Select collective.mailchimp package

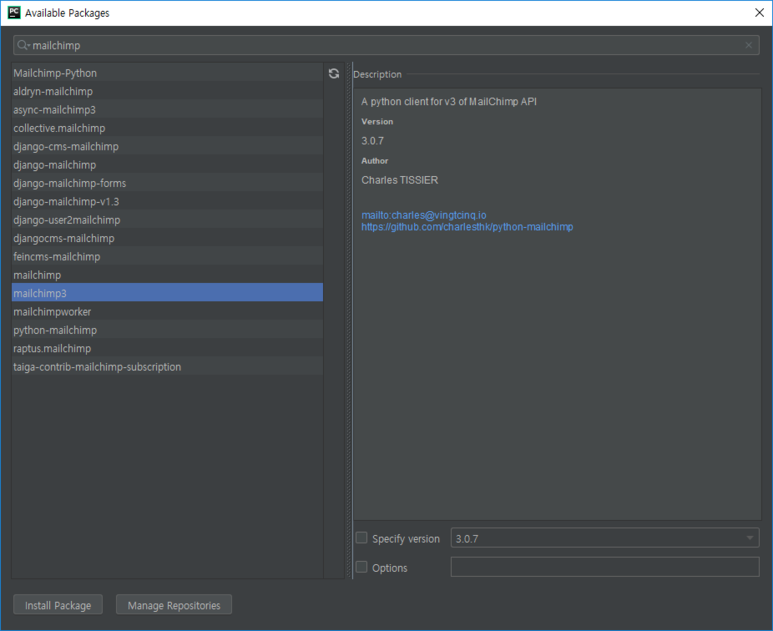(167, 128)
